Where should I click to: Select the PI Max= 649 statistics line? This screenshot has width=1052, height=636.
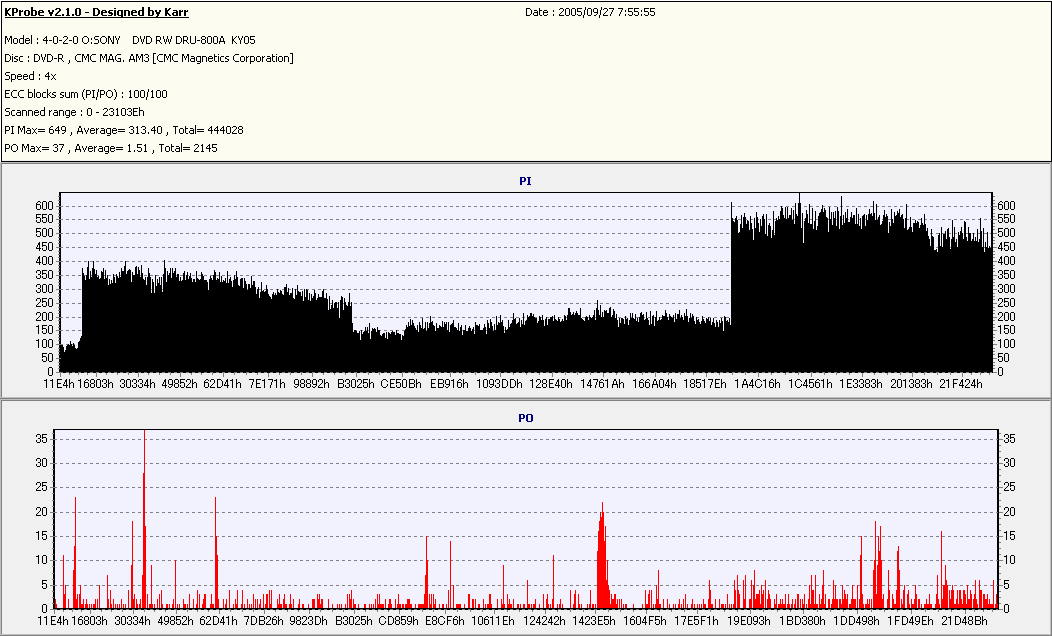(x=110, y=130)
